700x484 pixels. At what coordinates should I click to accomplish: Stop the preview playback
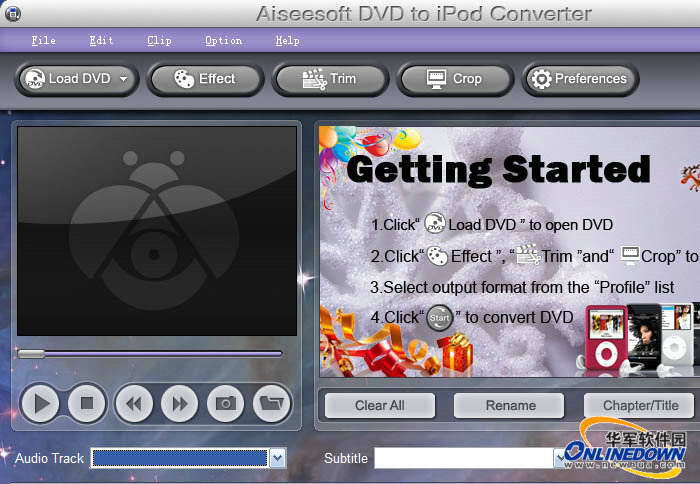coord(87,404)
